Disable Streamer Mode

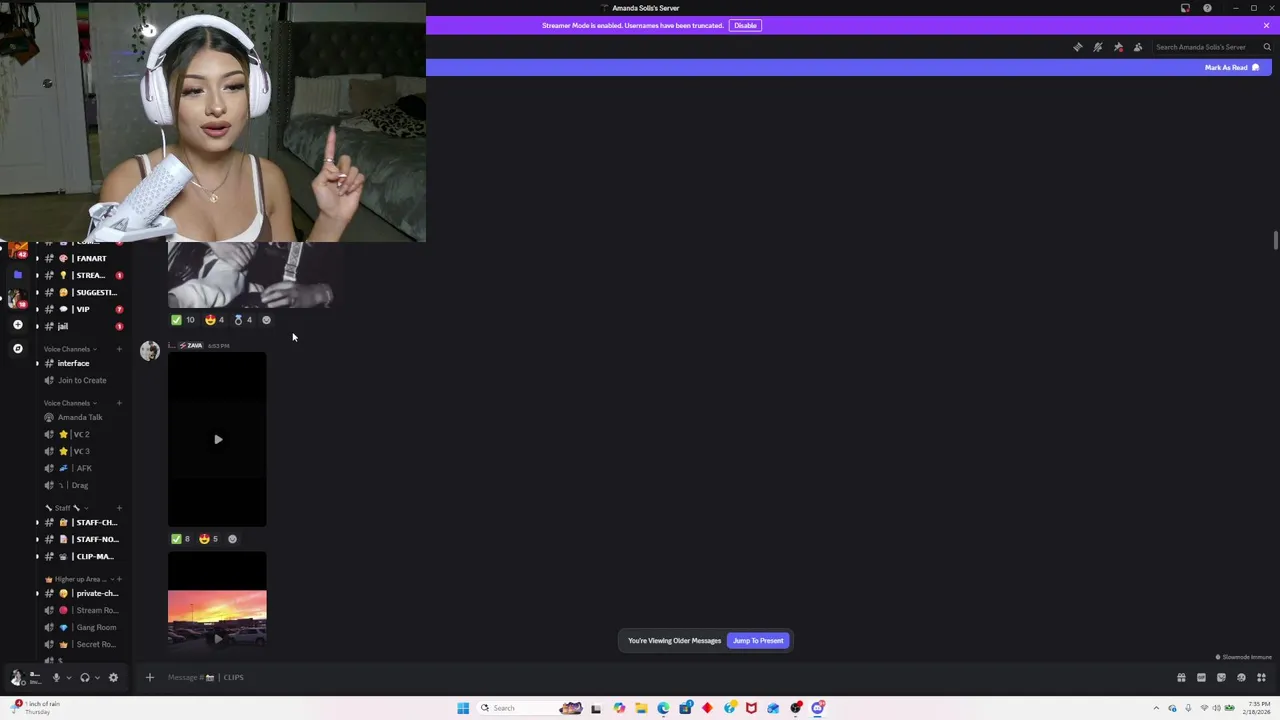point(745,25)
